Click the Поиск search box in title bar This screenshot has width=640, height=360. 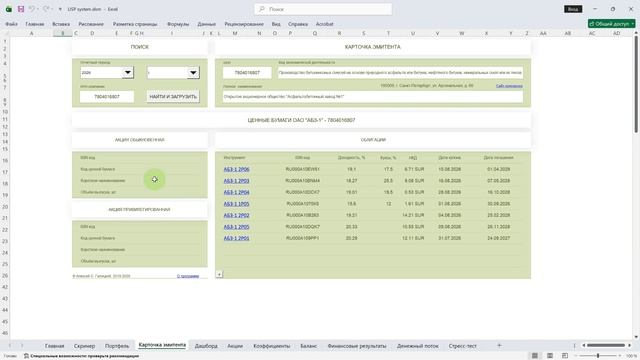click(323, 9)
